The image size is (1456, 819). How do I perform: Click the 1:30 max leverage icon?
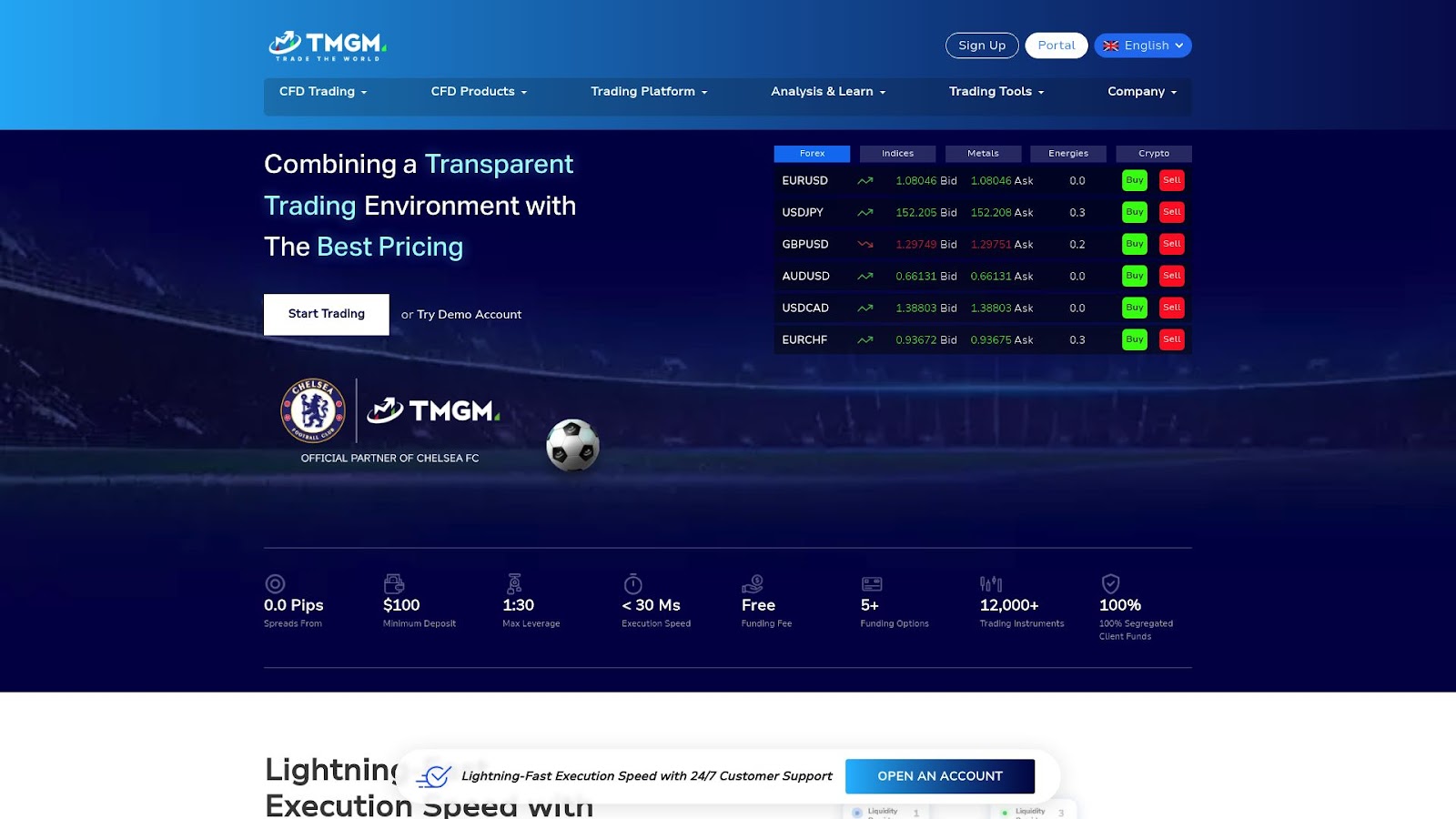(x=514, y=583)
